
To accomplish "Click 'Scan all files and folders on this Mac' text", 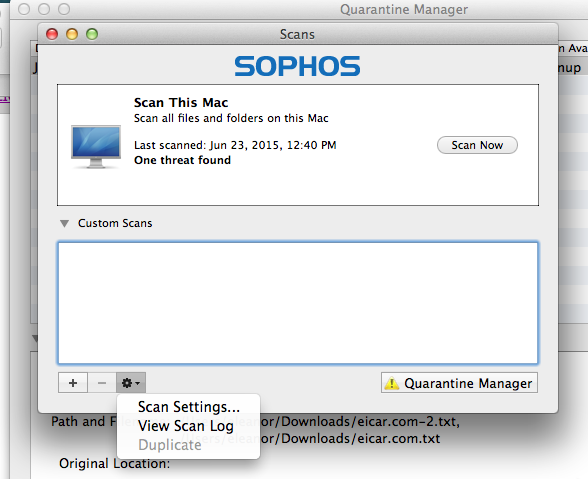I will tap(231, 118).
